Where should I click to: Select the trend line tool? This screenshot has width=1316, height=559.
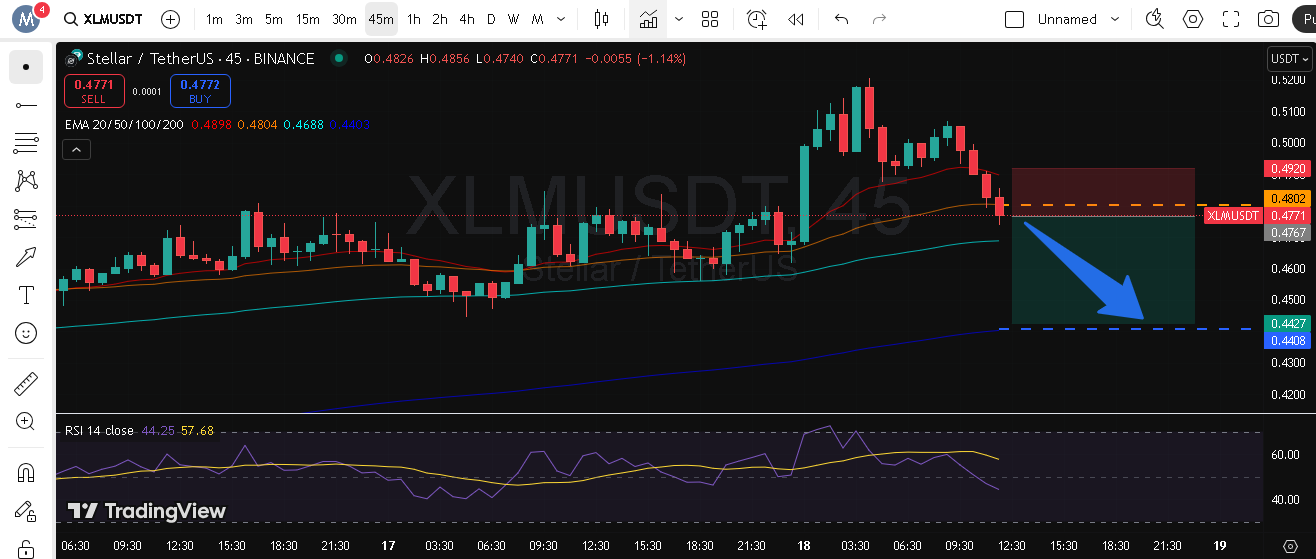tap(26, 105)
